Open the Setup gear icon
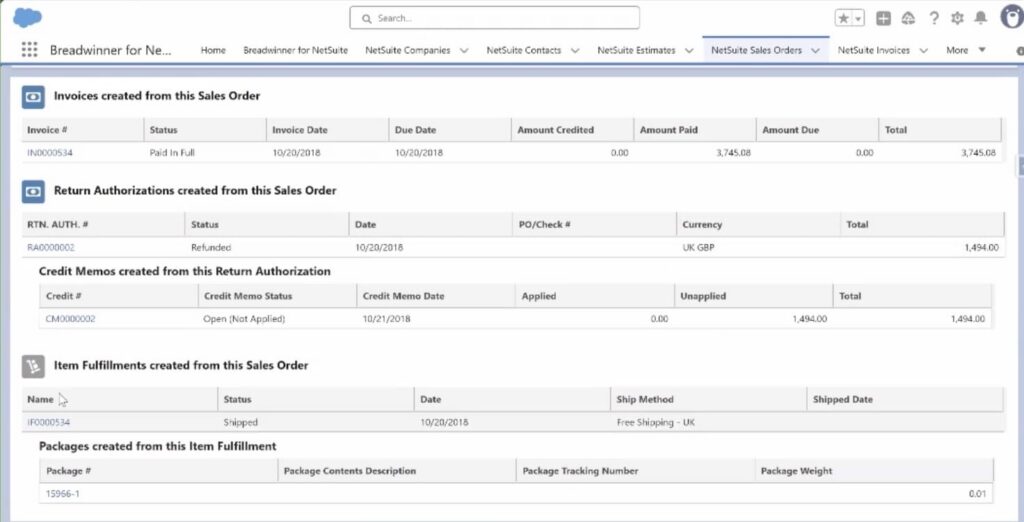This screenshot has width=1024, height=522. (x=957, y=19)
